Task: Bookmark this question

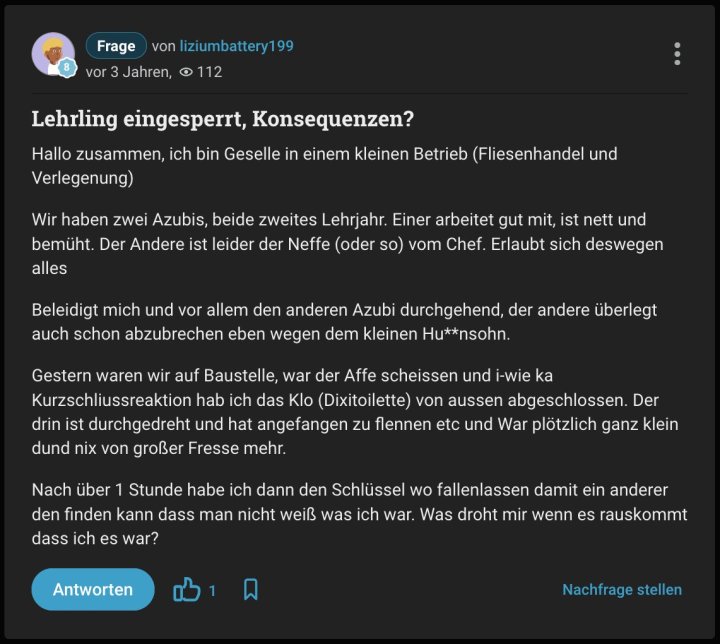Action: [x=251, y=590]
